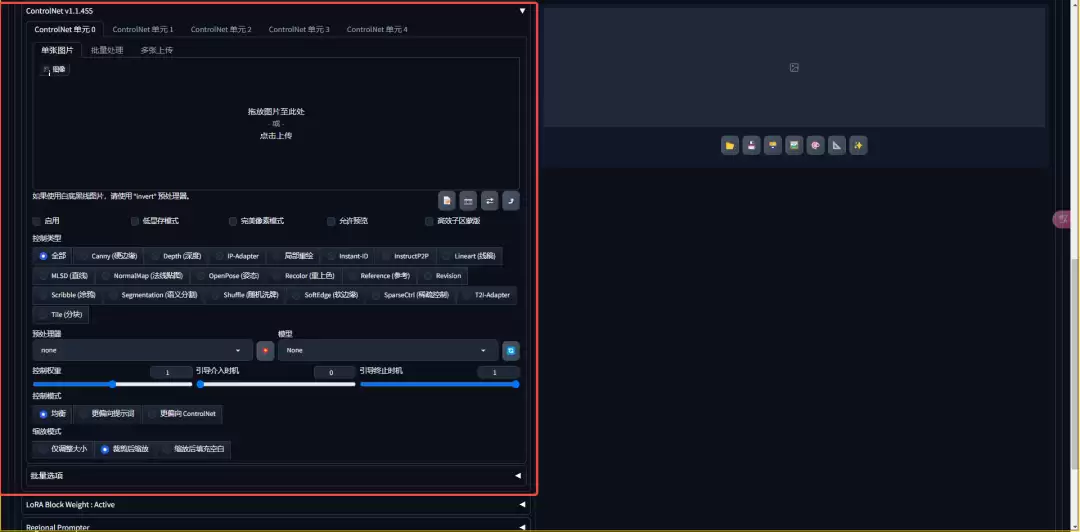Select 更偏向 ControlNet control mode
1080x532 pixels.
pos(182,414)
